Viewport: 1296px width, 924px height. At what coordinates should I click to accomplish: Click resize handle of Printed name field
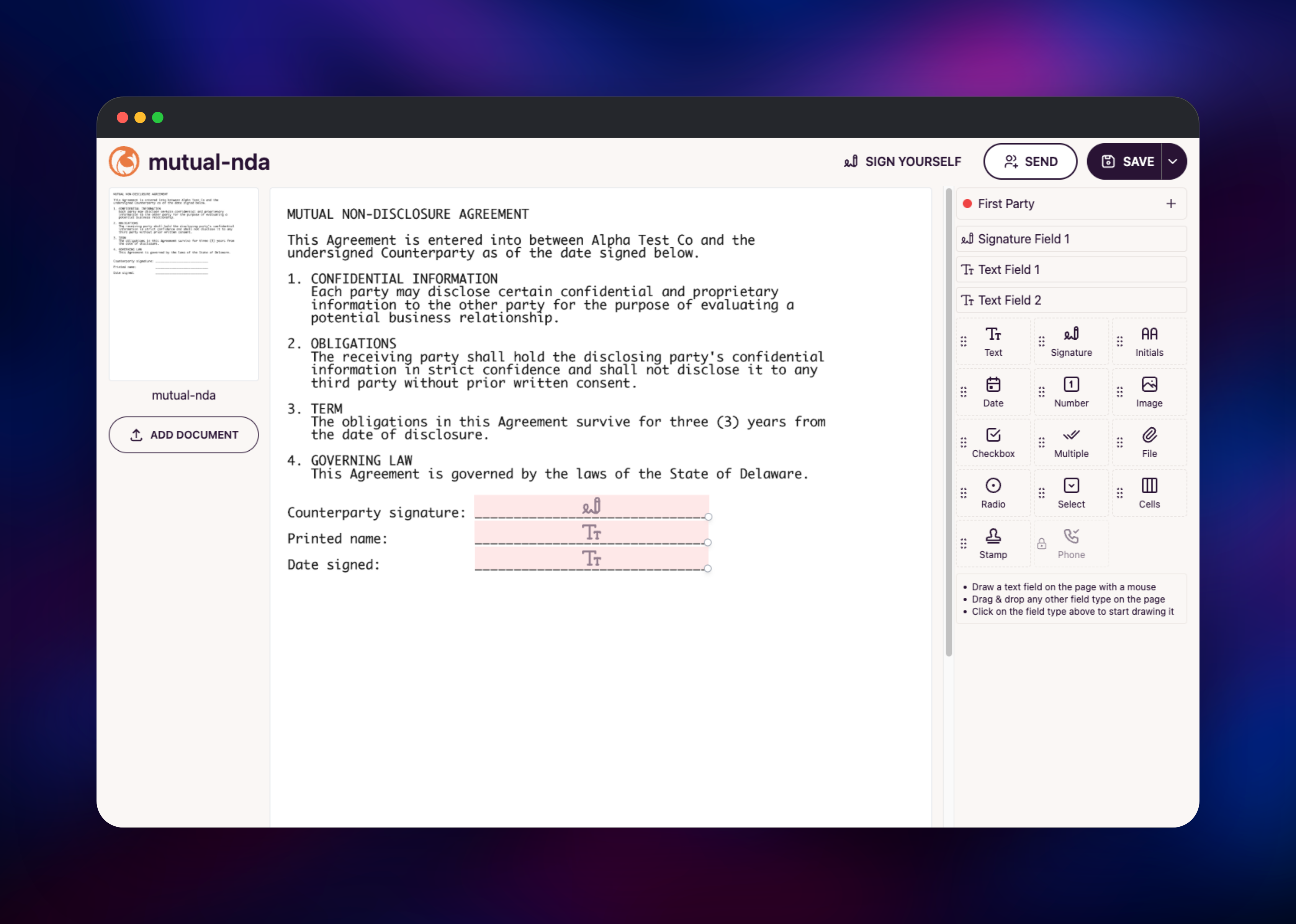coord(708,542)
